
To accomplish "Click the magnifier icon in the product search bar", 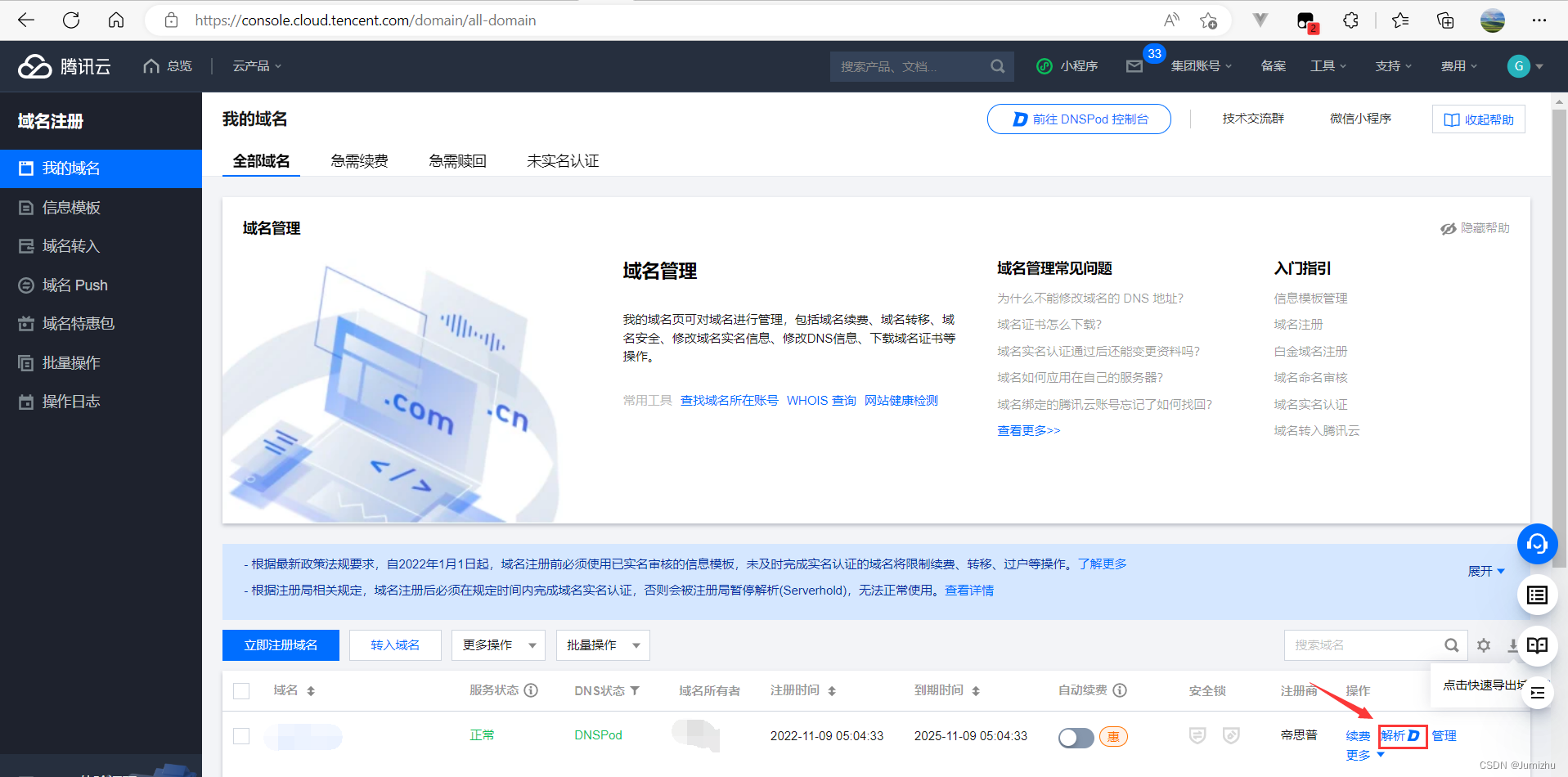I will coord(996,66).
